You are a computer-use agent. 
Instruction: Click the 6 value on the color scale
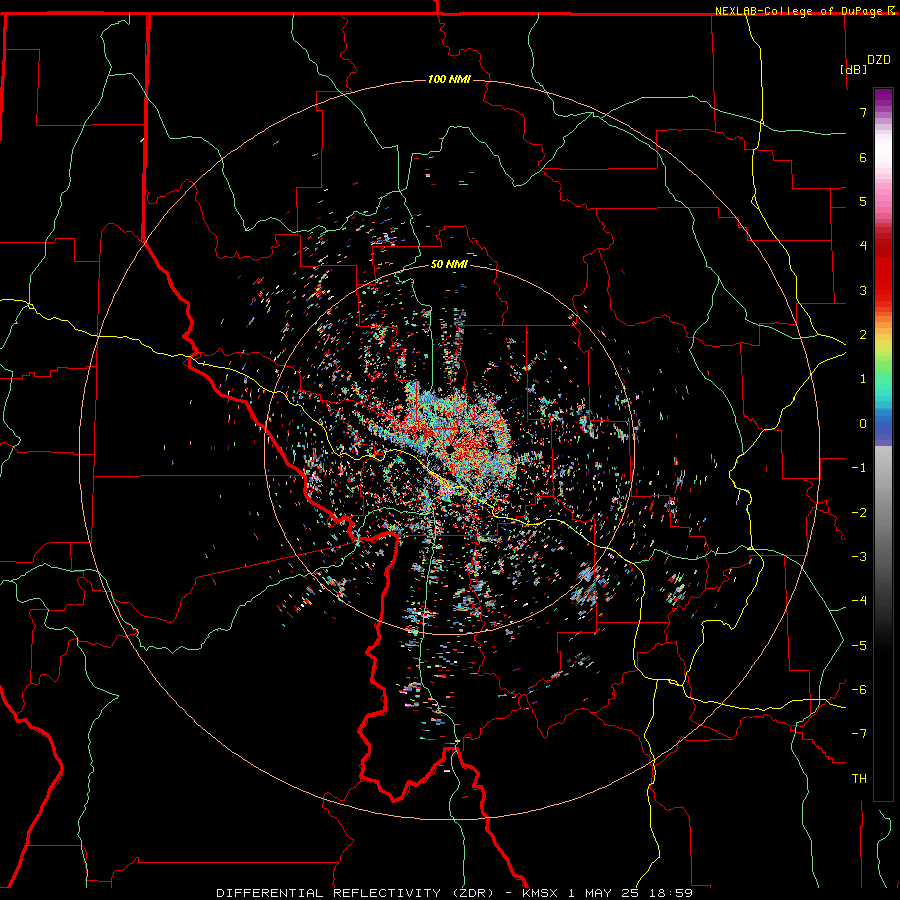[863, 157]
